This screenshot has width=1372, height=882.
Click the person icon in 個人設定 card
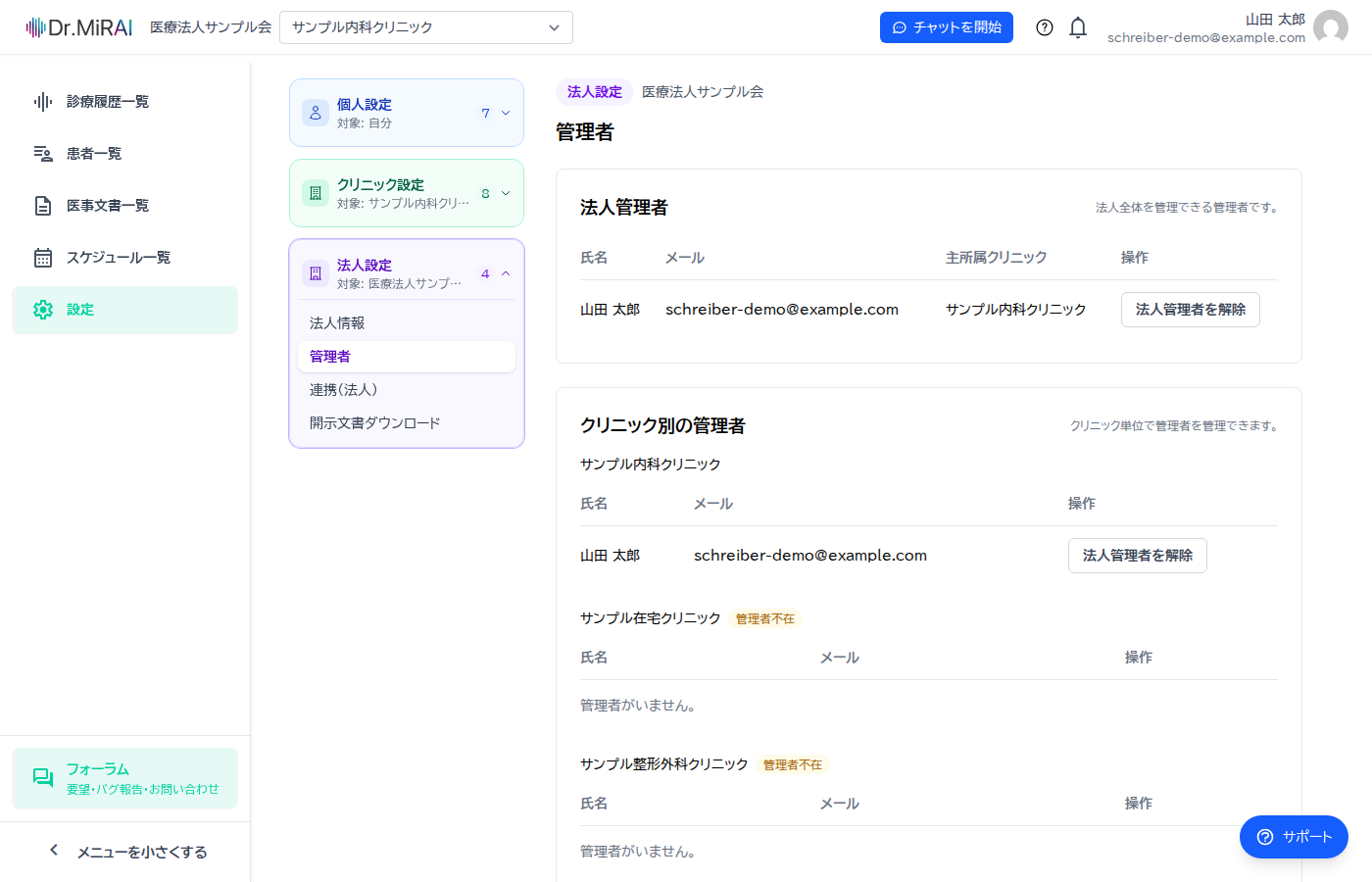point(316,113)
